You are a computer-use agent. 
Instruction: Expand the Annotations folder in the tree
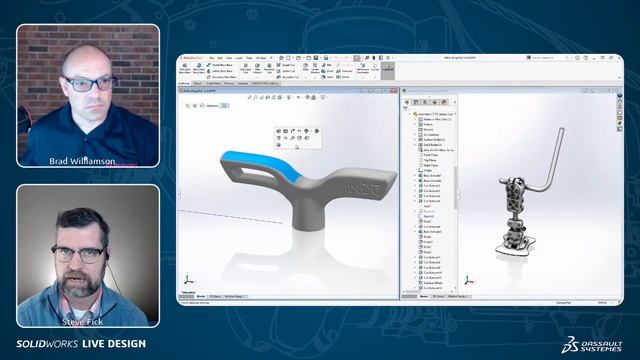416,134
